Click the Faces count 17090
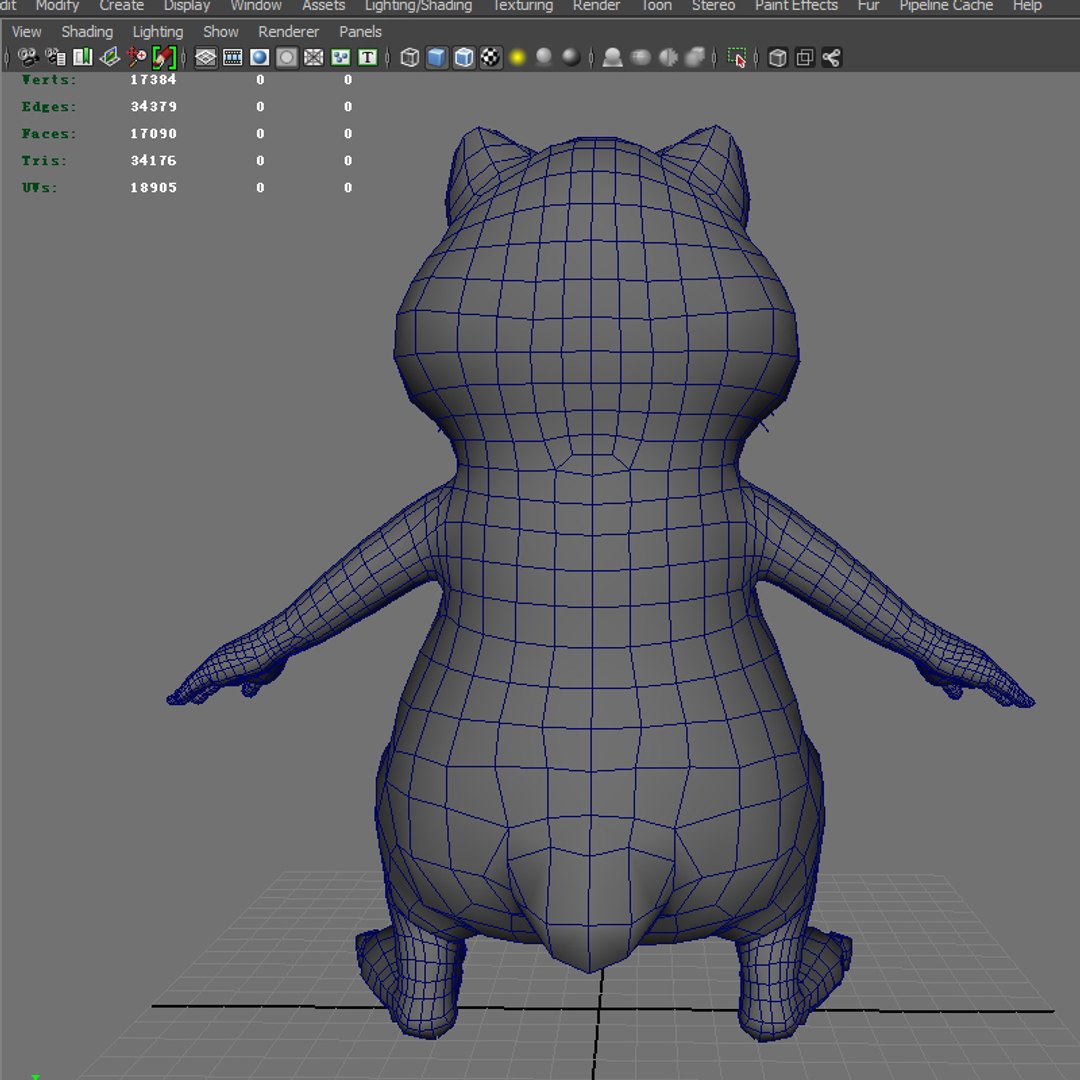 pyautogui.click(x=154, y=134)
